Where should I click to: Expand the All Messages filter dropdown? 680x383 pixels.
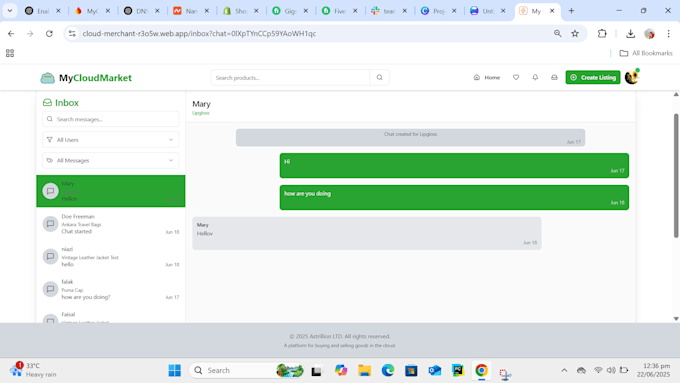(x=111, y=160)
